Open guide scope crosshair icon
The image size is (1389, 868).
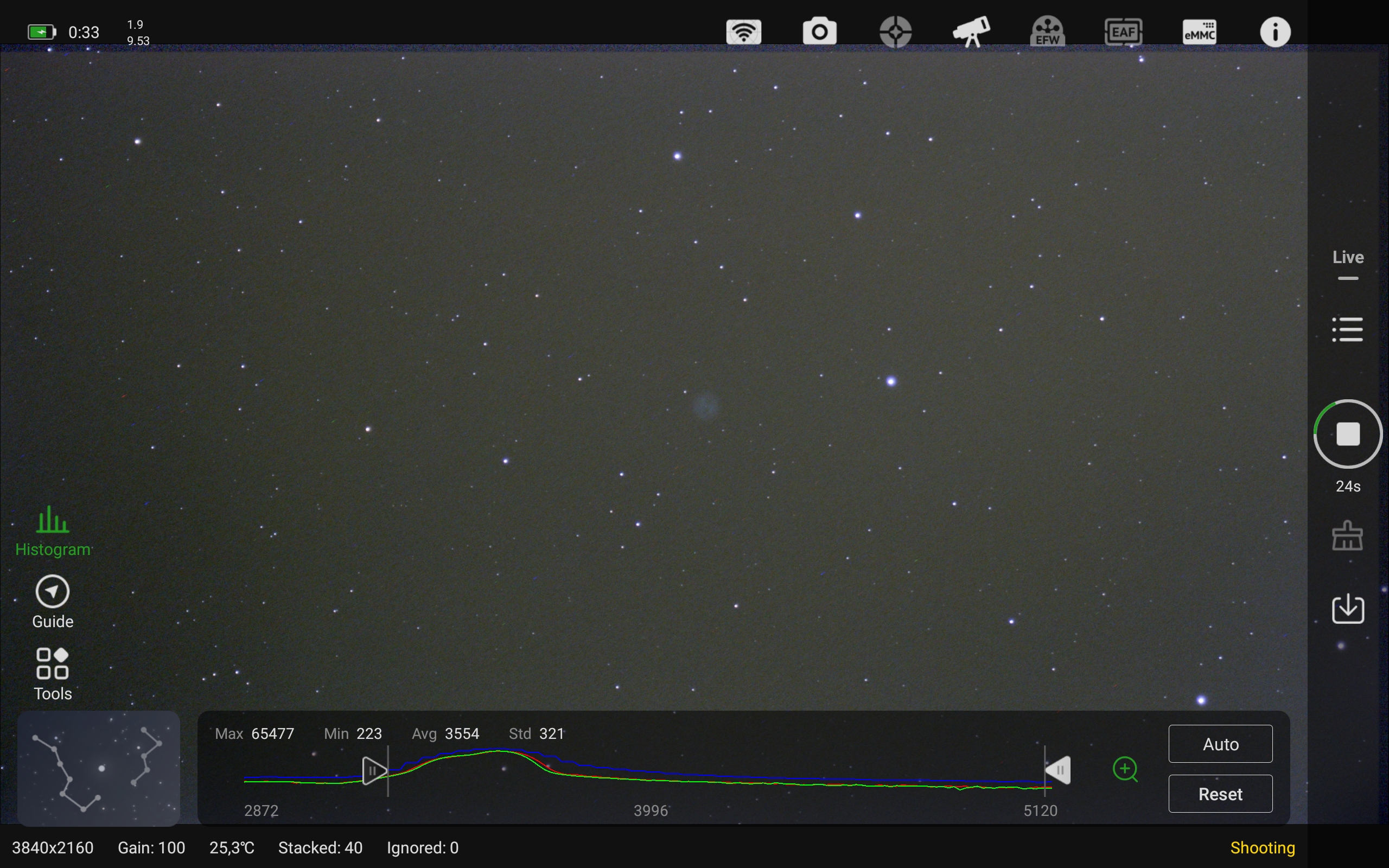pos(895,31)
